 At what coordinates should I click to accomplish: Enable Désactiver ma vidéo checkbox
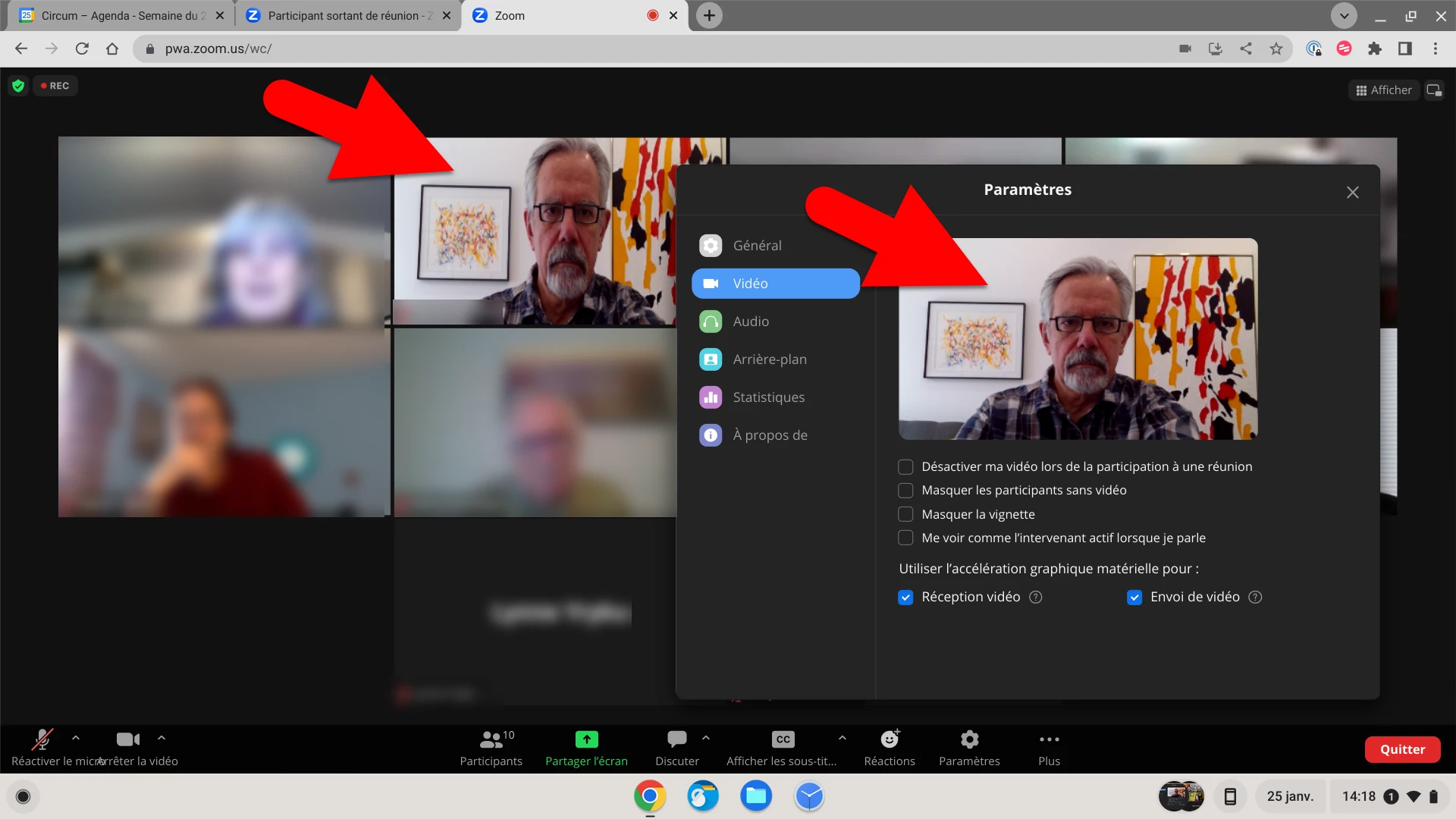(905, 466)
